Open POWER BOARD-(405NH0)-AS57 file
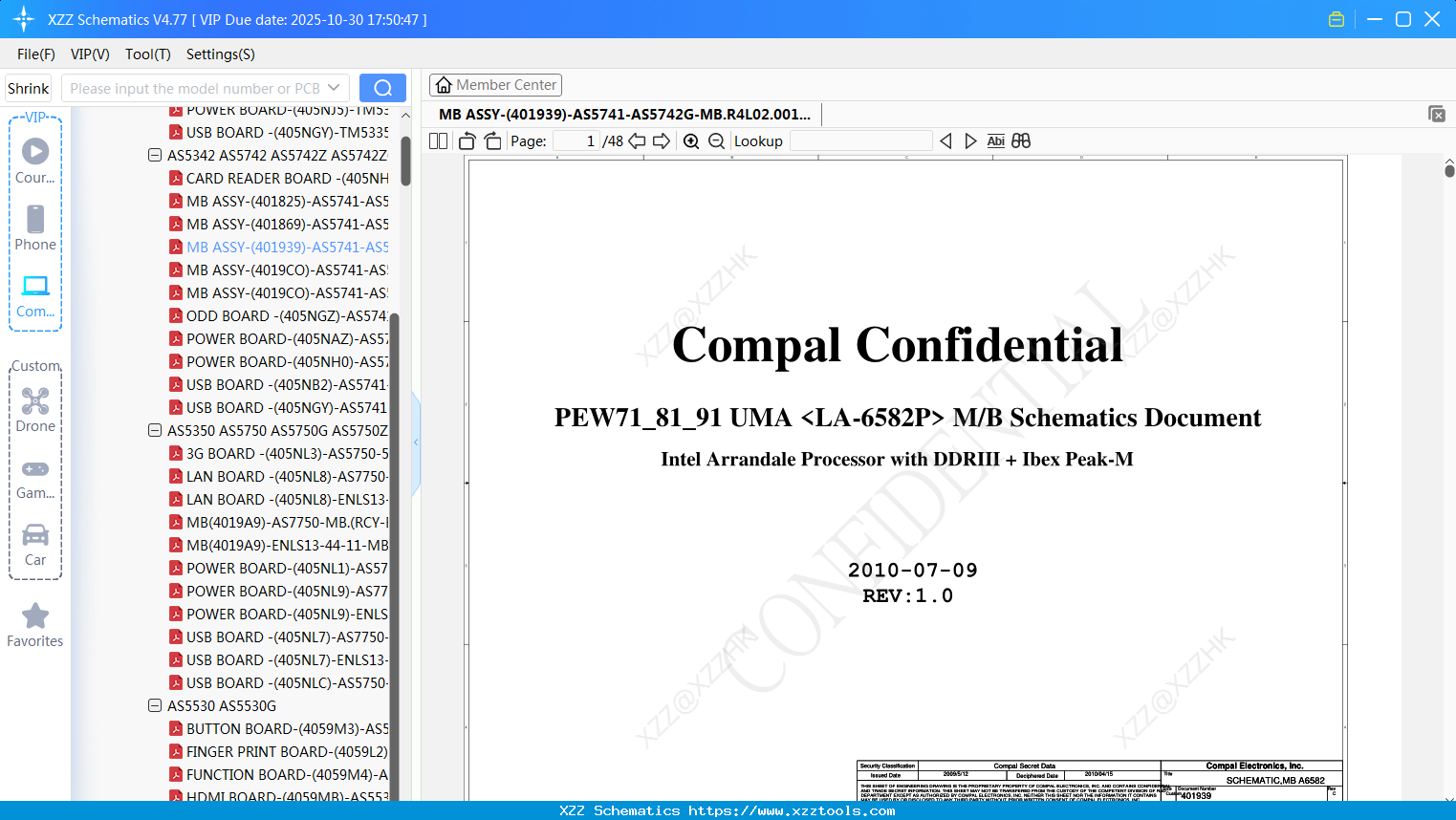The width and height of the screenshot is (1456, 820). [279, 362]
